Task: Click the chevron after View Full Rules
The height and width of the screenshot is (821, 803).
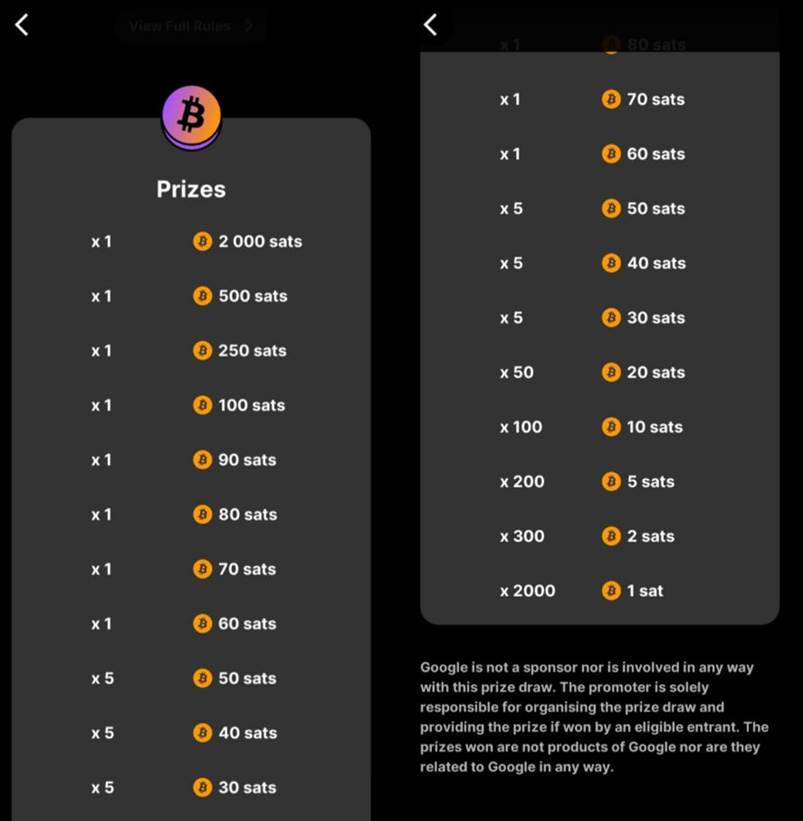Action: click(x=249, y=26)
